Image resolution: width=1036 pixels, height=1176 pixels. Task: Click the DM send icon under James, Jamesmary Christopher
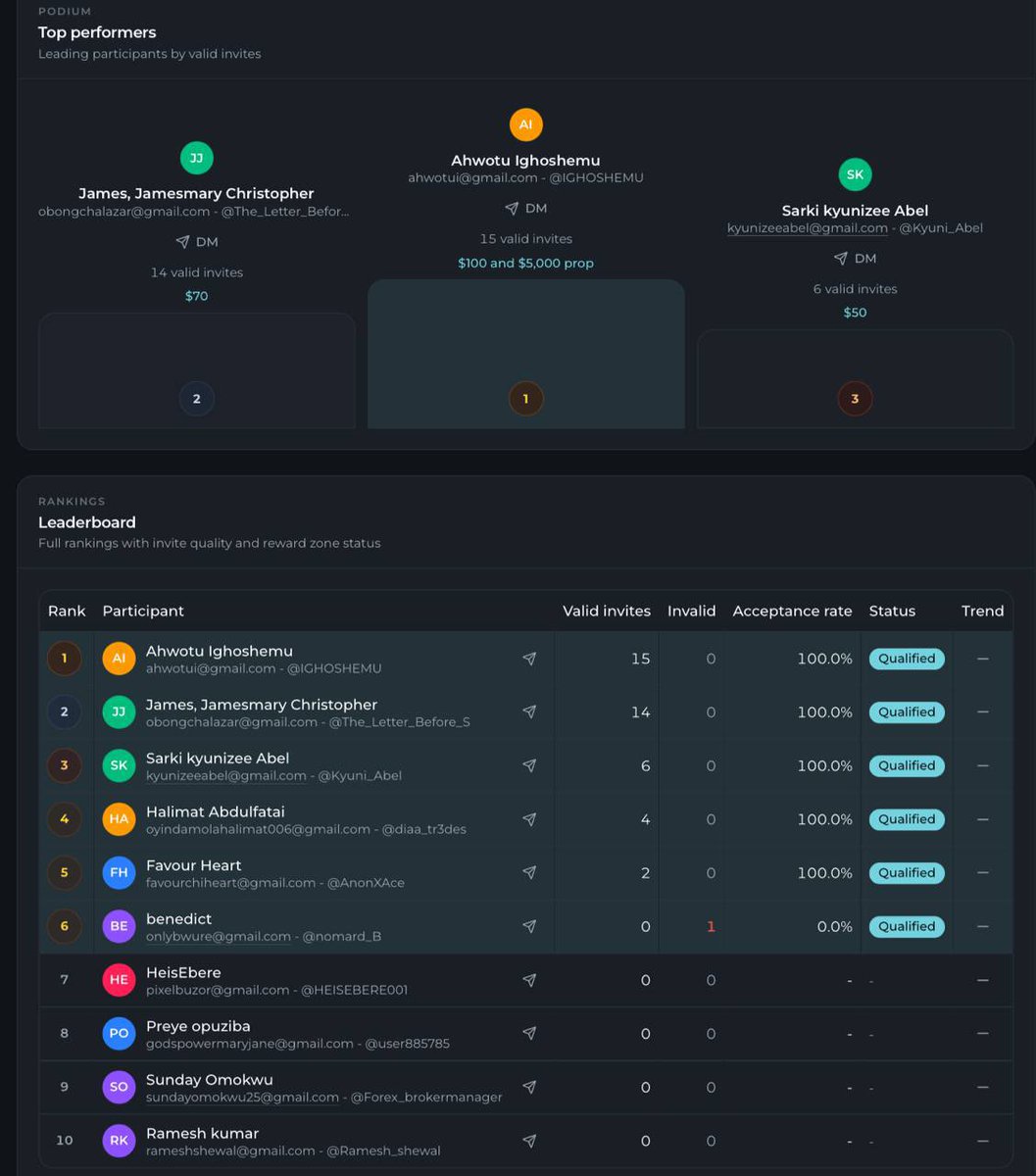[182, 242]
